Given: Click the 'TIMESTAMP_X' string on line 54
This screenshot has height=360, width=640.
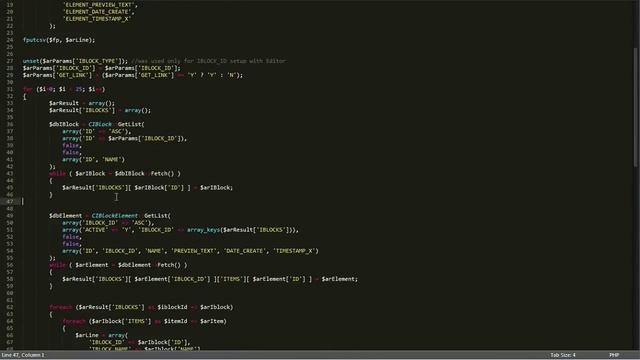Looking at the screenshot, I should [x=294, y=251].
